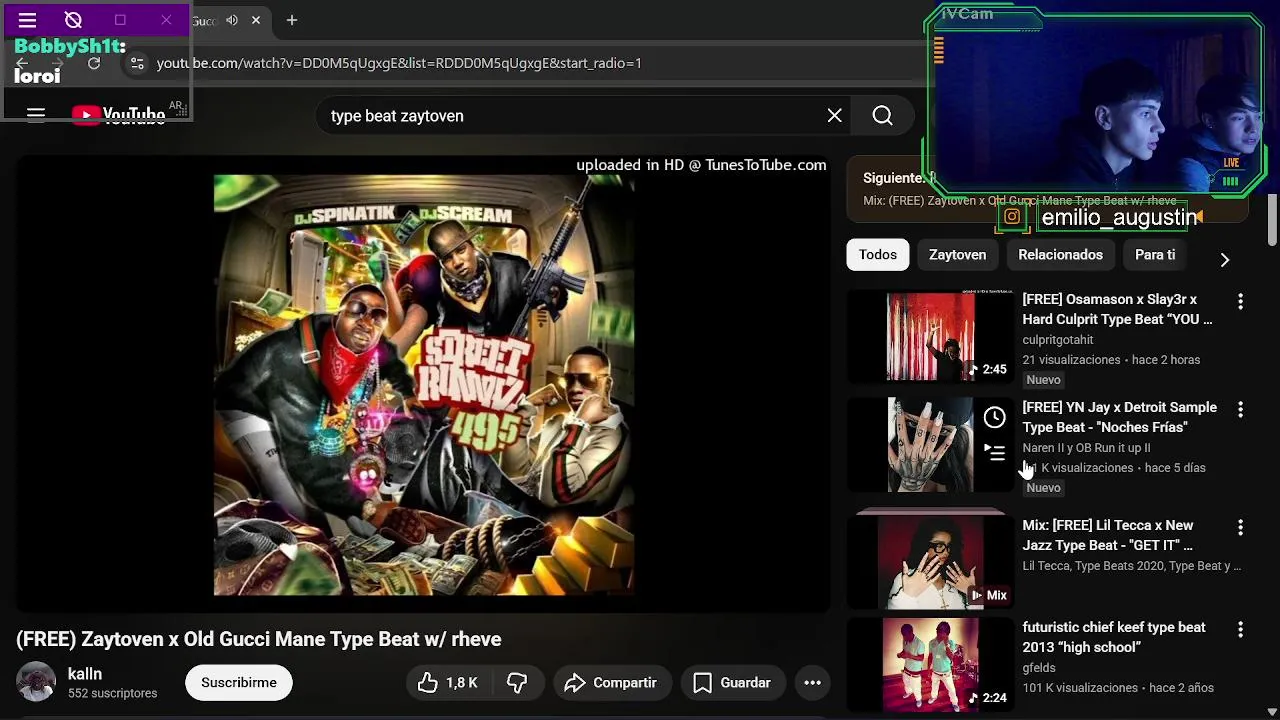The image size is (1280, 720).
Task: Click the magnifier search button
Action: (882, 116)
